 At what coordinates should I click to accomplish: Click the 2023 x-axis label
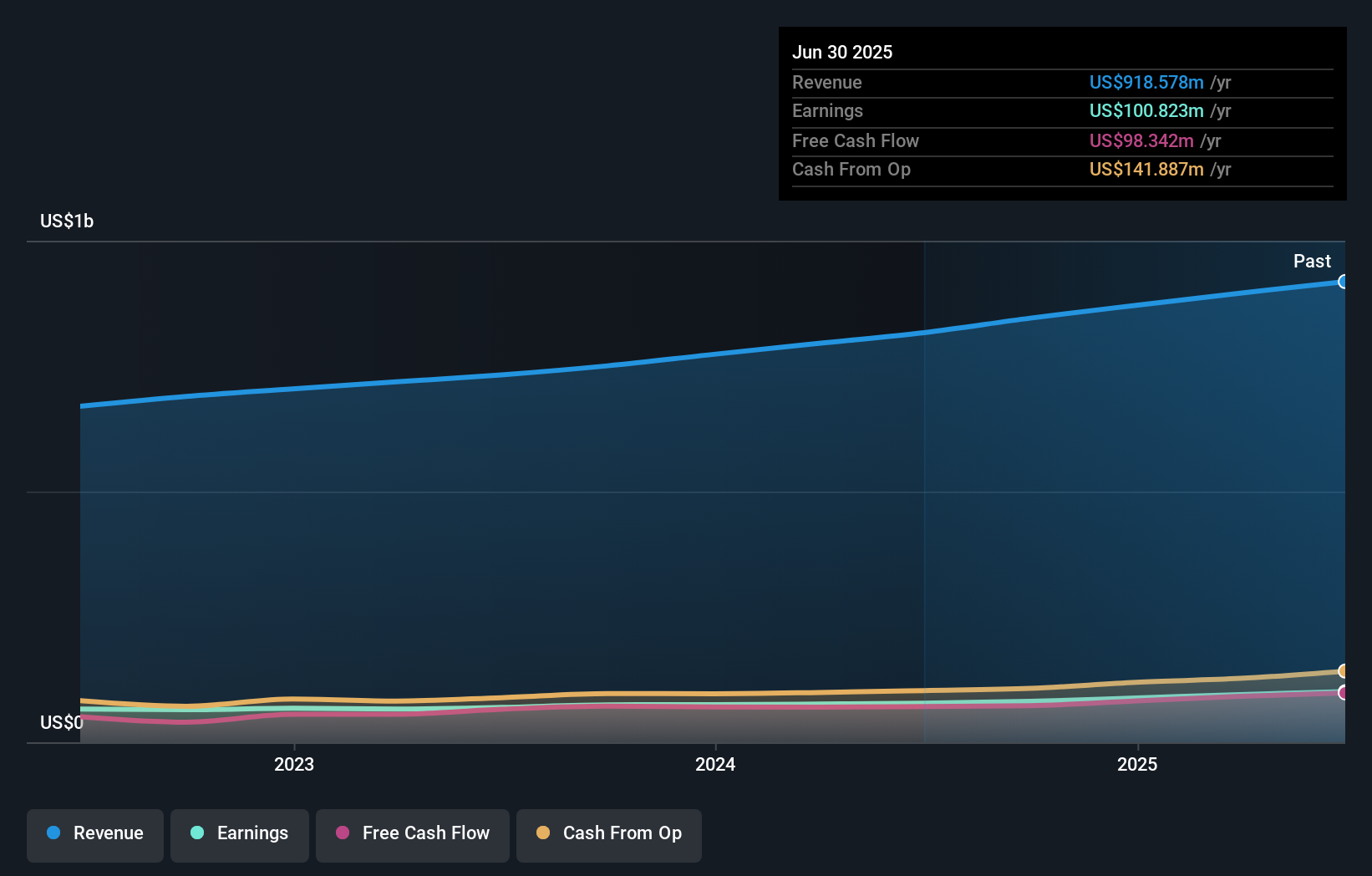click(294, 764)
